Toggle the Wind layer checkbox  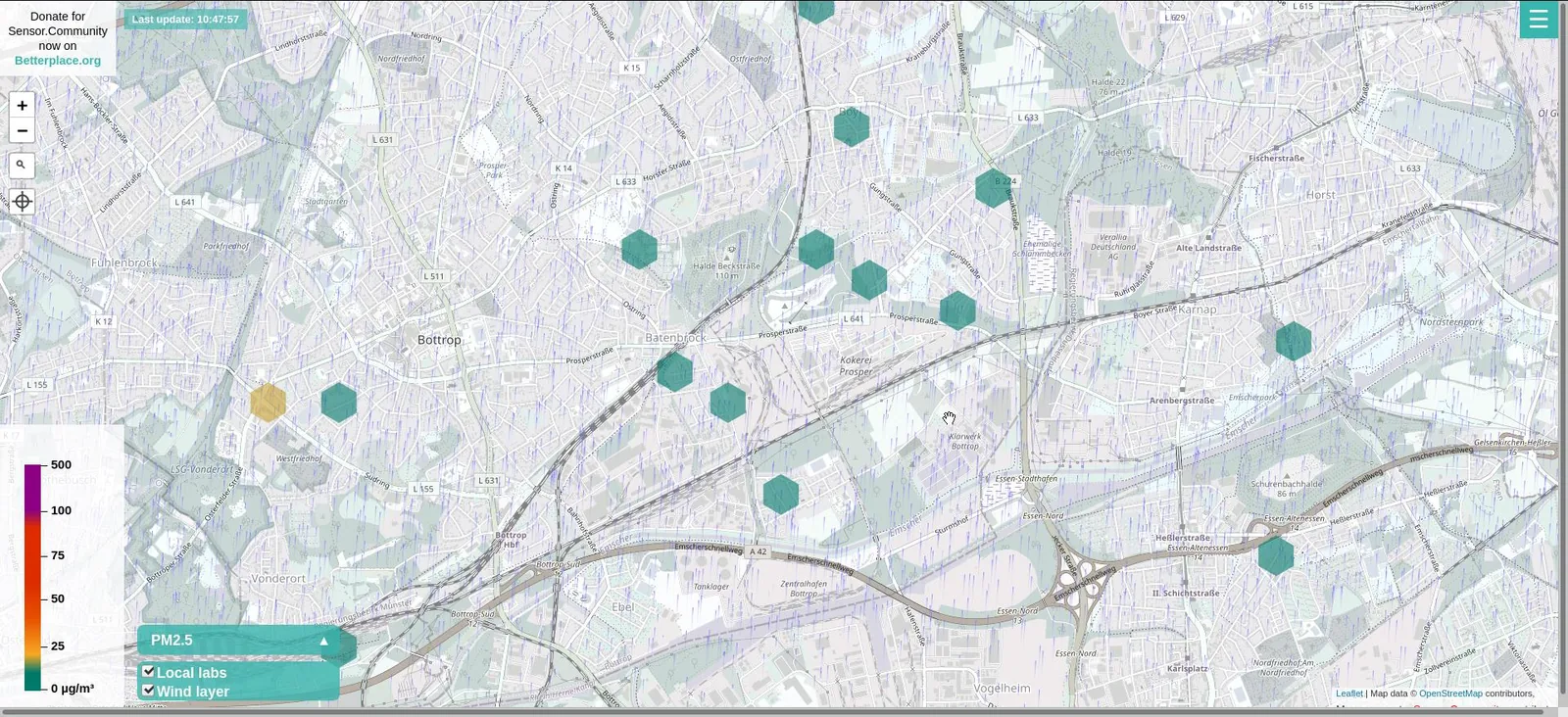[x=149, y=691]
